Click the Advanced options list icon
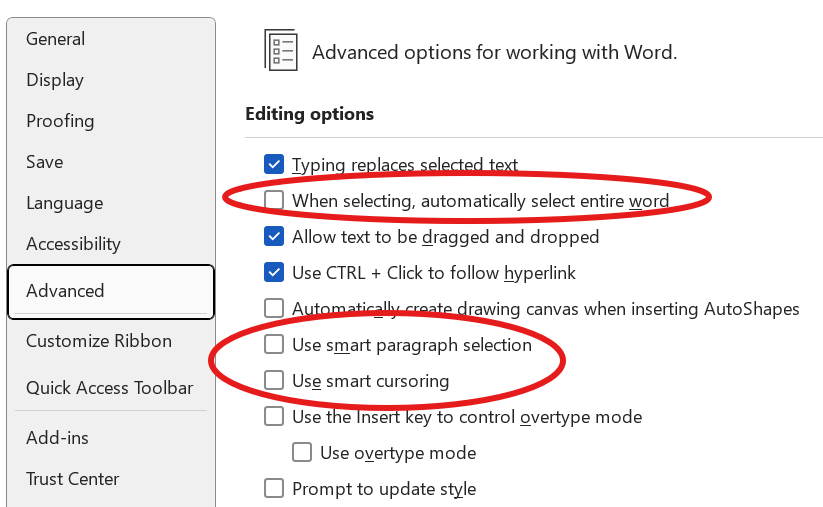 (281, 50)
